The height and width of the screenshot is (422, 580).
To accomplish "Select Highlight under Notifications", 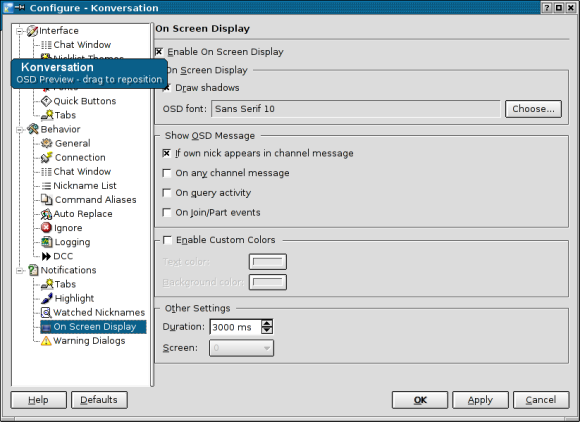I will (74, 298).
